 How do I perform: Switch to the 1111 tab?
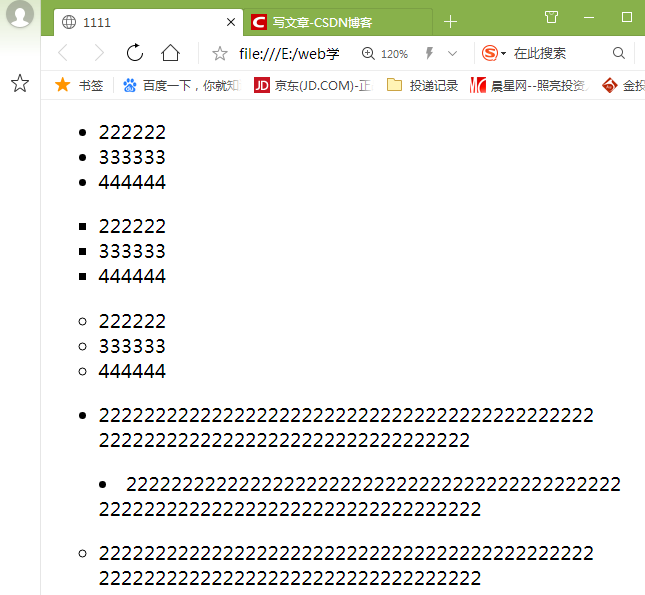pos(148,22)
